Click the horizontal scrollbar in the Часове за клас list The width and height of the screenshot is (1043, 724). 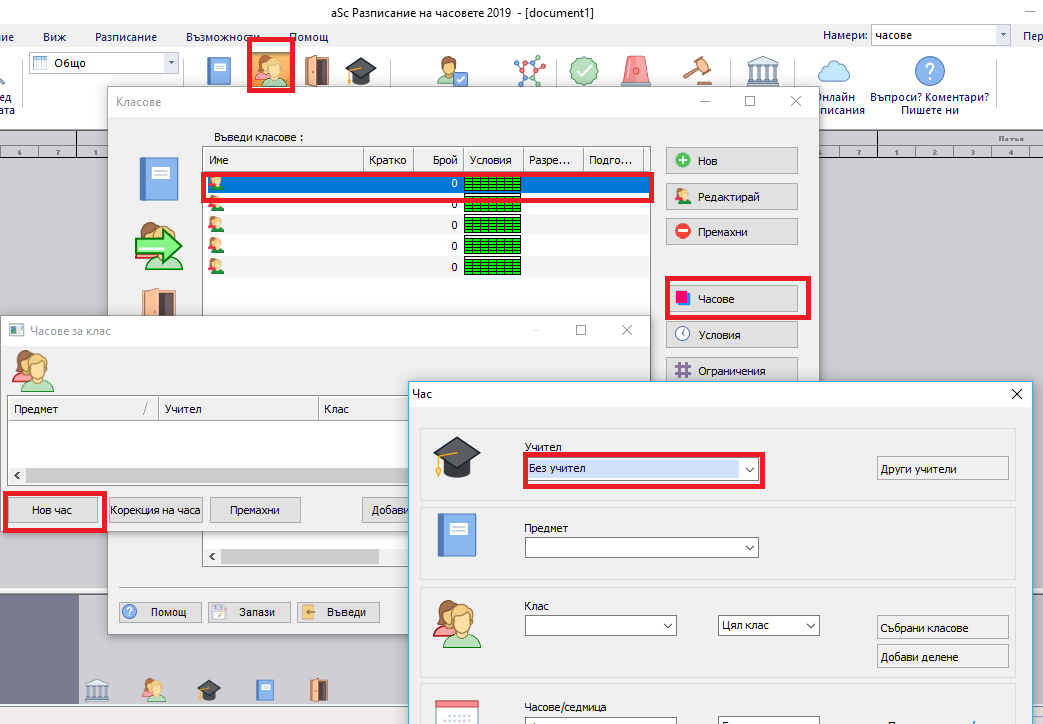(200, 476)
